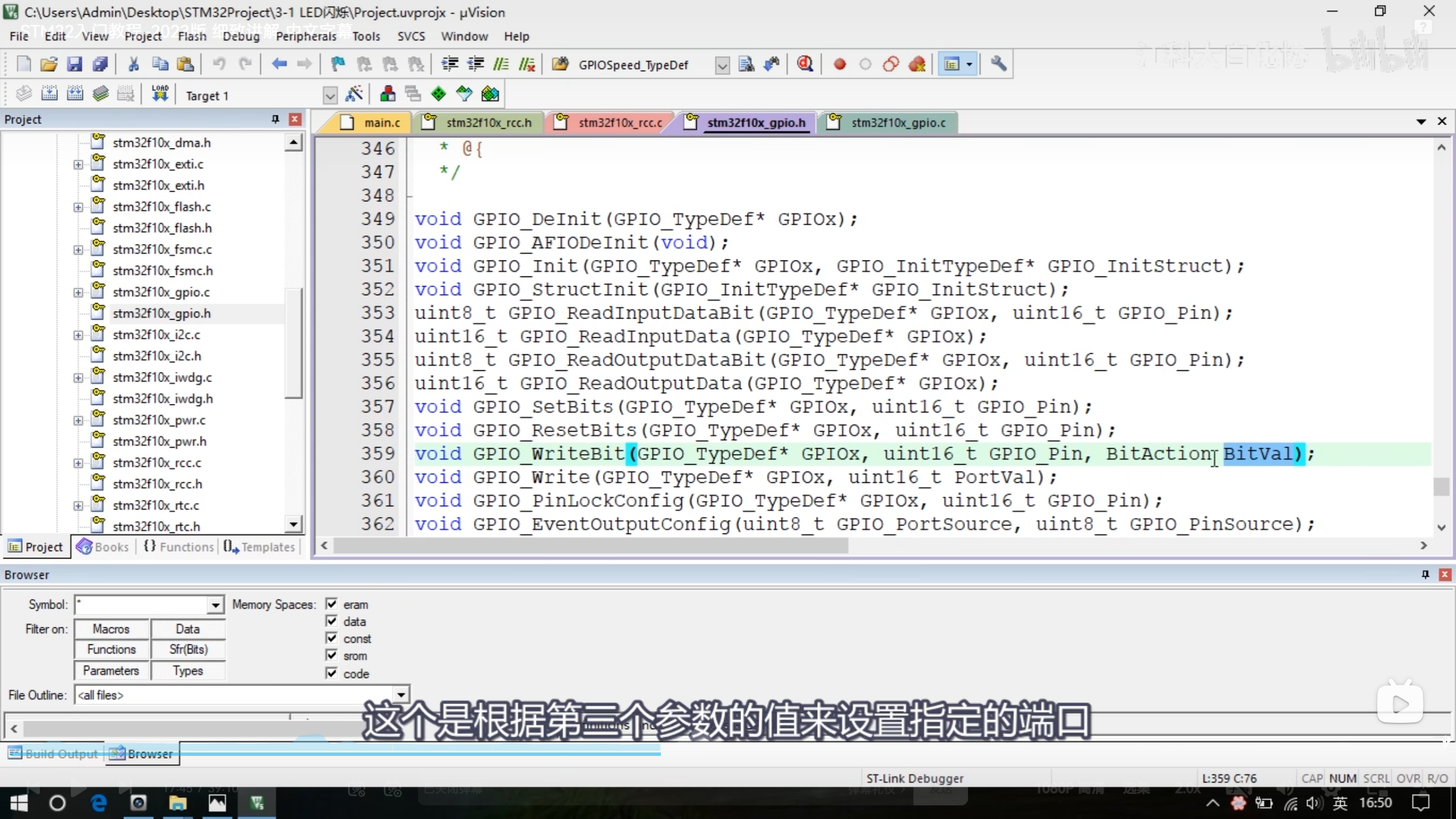Image resolution: width=1456 pixels, height=819 pixels.
Task: Click the Configuration wrench icon
Action: (999, 64)
